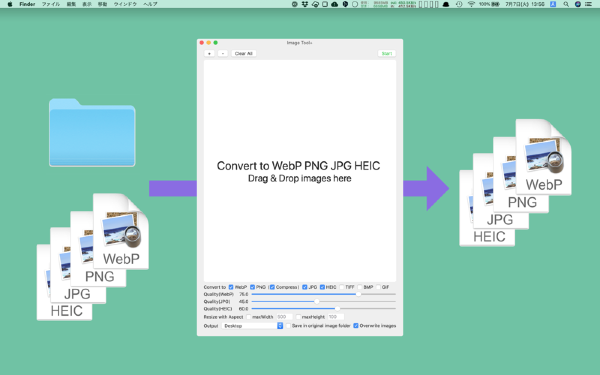The image size is (600, 375).
Task: Click the Quality(JPG) slider handle
Action: 316,302
